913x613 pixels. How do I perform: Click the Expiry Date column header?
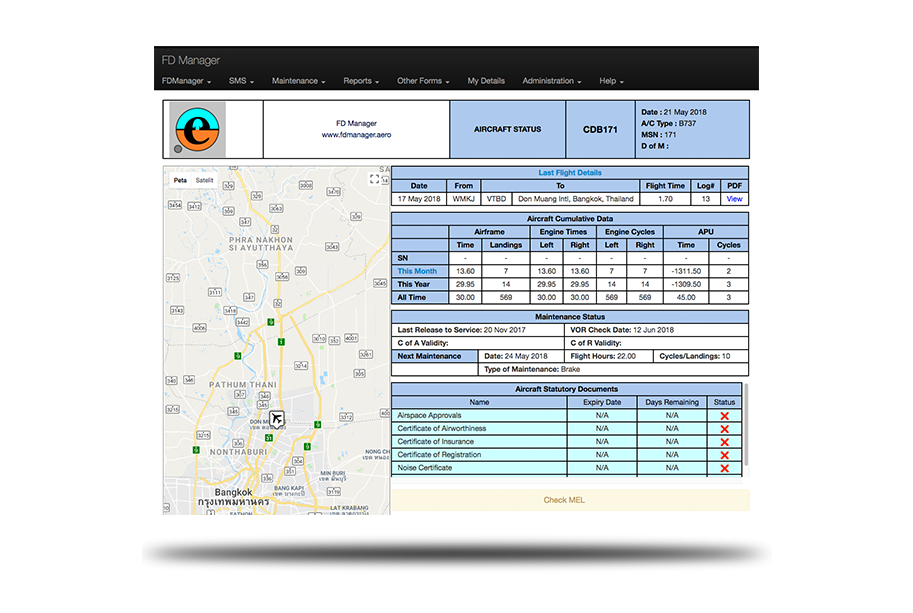(602, 402)
